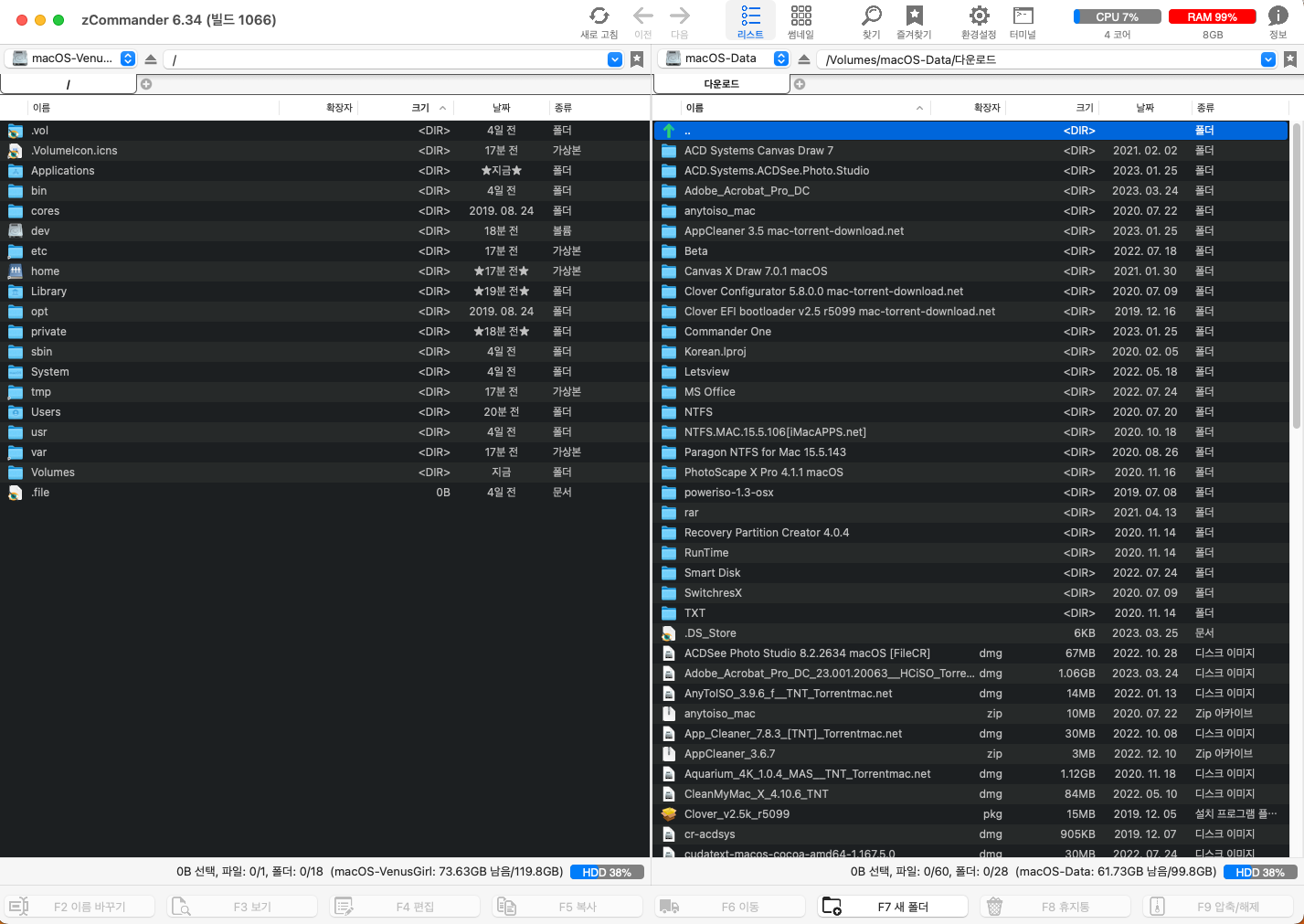Select the .DS_Store file
1304x924 pixels.
click(970, 633)
